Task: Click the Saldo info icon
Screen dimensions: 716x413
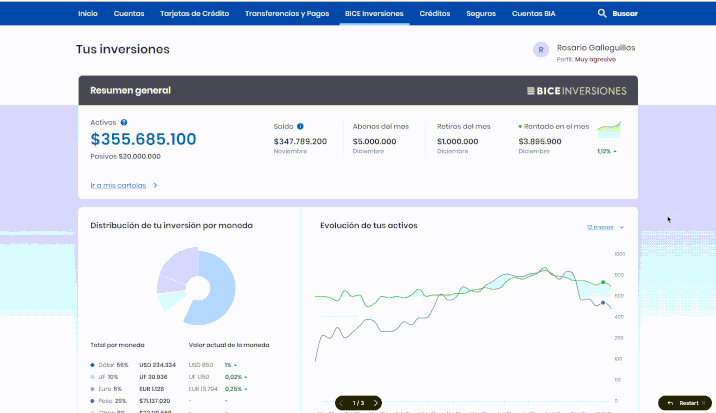Action: point(300,127)
